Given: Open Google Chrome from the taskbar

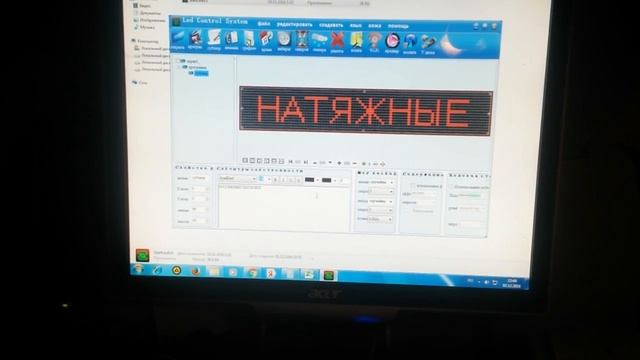Looking at the screenshot, I should [252, 273].
